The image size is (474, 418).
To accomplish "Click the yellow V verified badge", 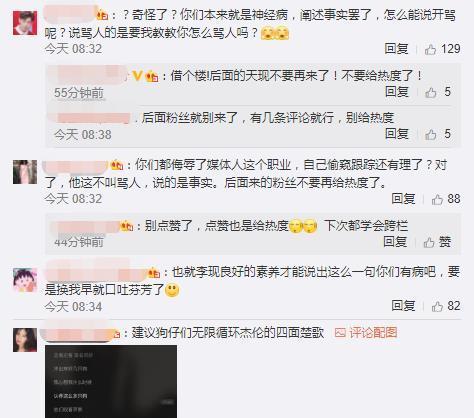I will tap(137, 76).
